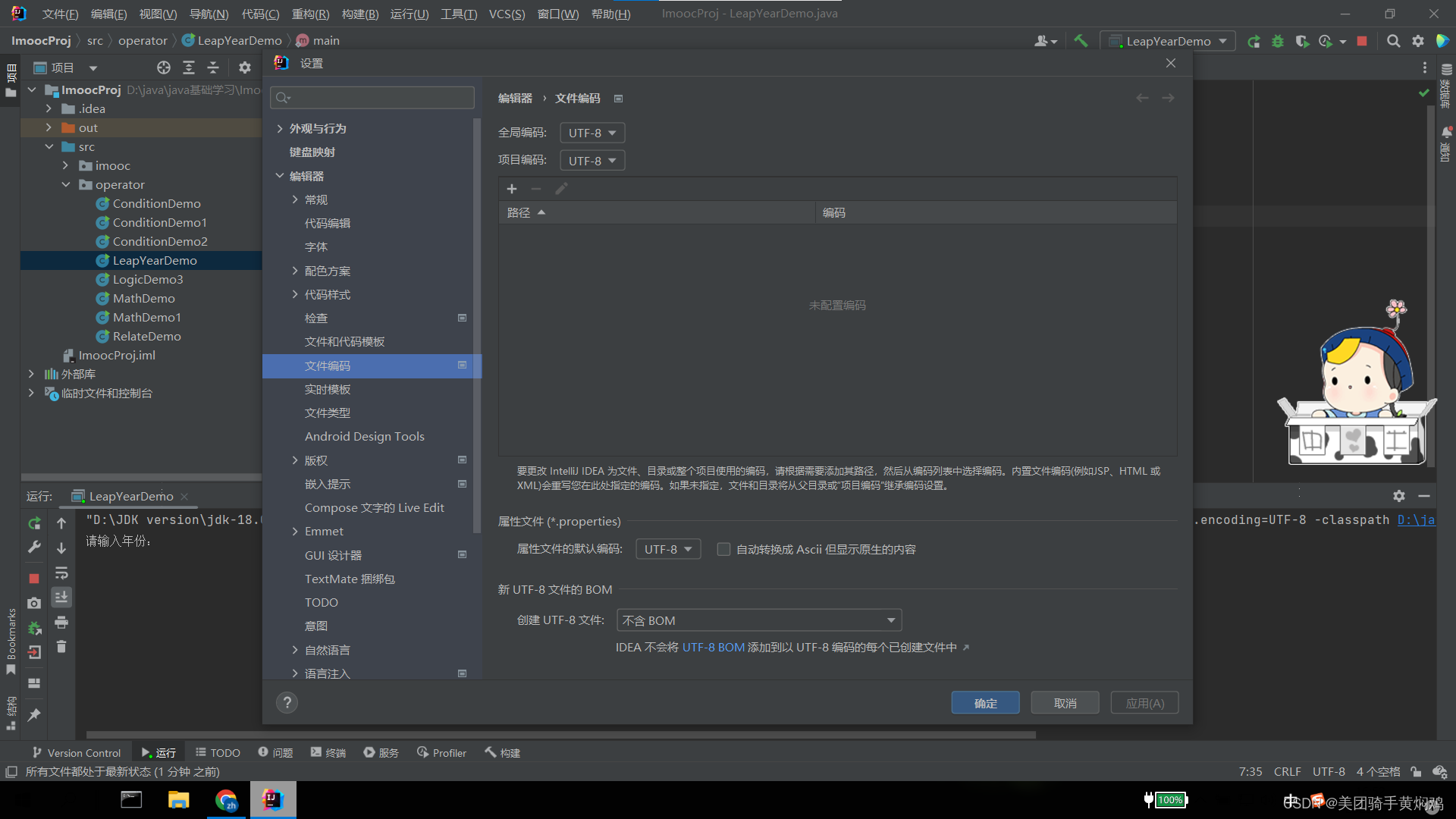Screen dimensions: 1456x819
Task: Click the add encoding plus icon
Action: (512, 189)
